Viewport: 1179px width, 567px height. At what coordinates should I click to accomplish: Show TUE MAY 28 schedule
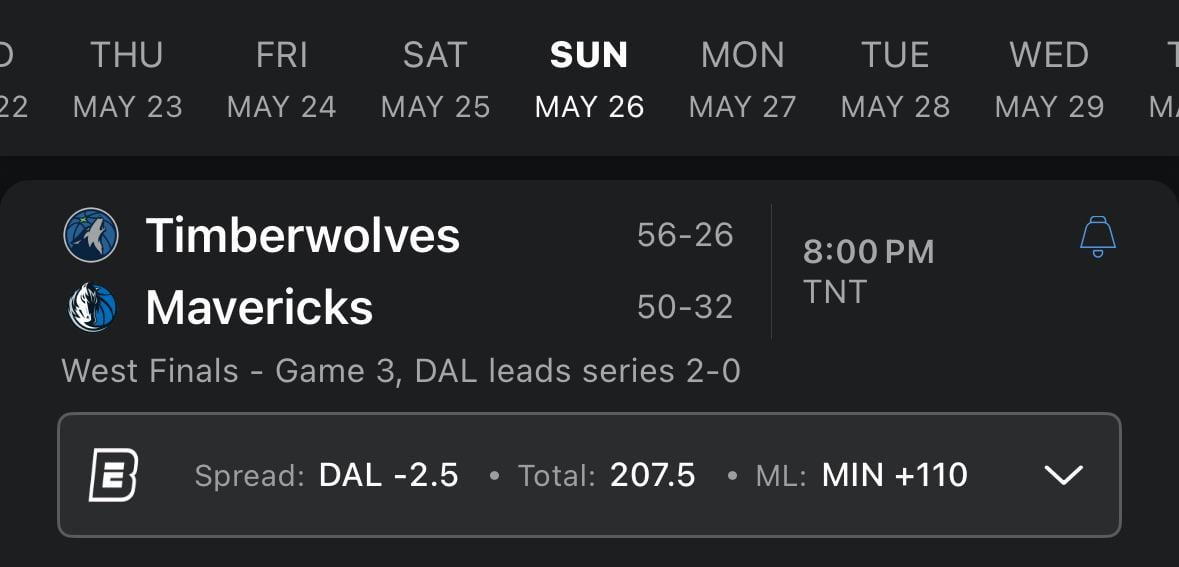click(895, 80)
